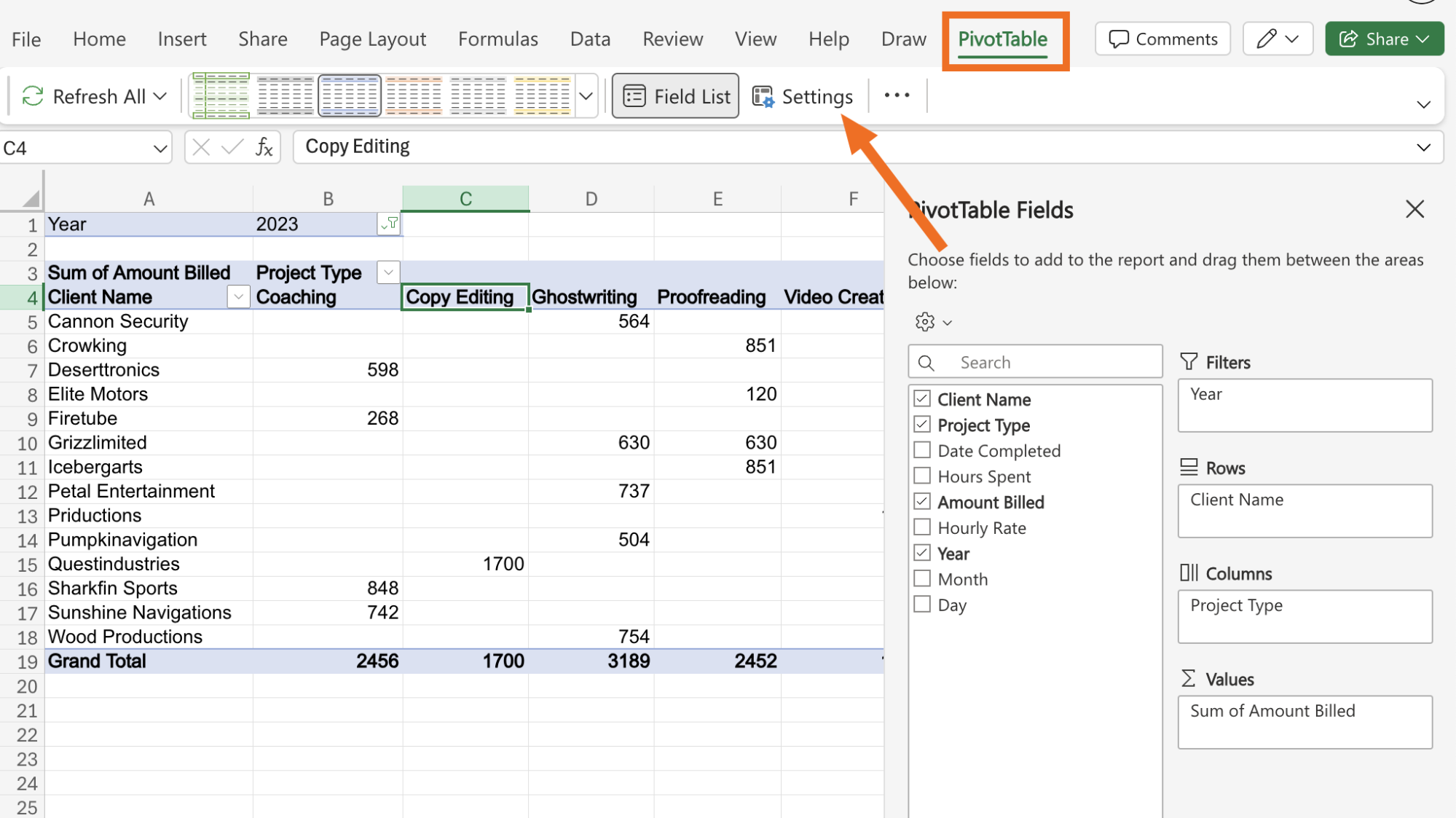This screenshot has height=818, width=1456.
Task: Open the Name Box dropdown
Action: [x=160, y=146]
